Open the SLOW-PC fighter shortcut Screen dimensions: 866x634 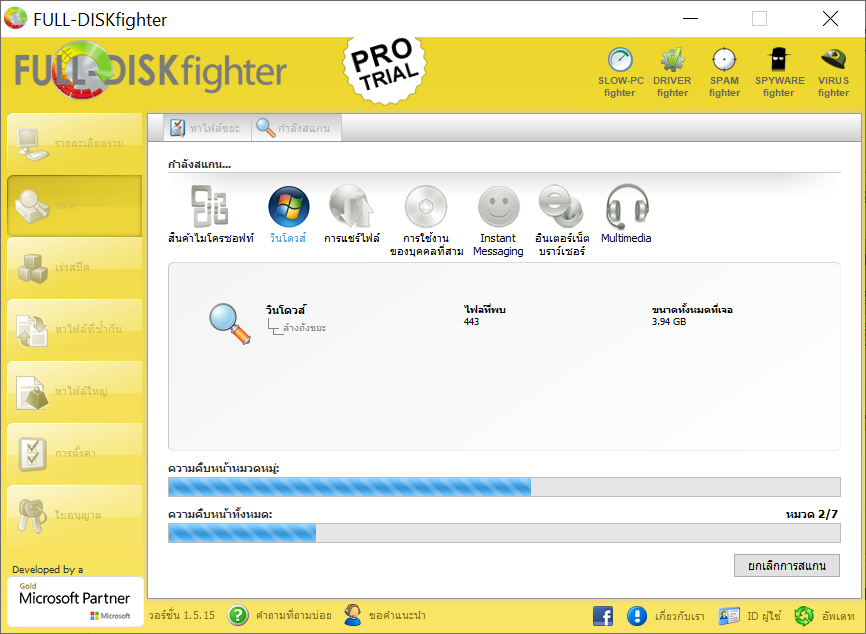(620, 73)
